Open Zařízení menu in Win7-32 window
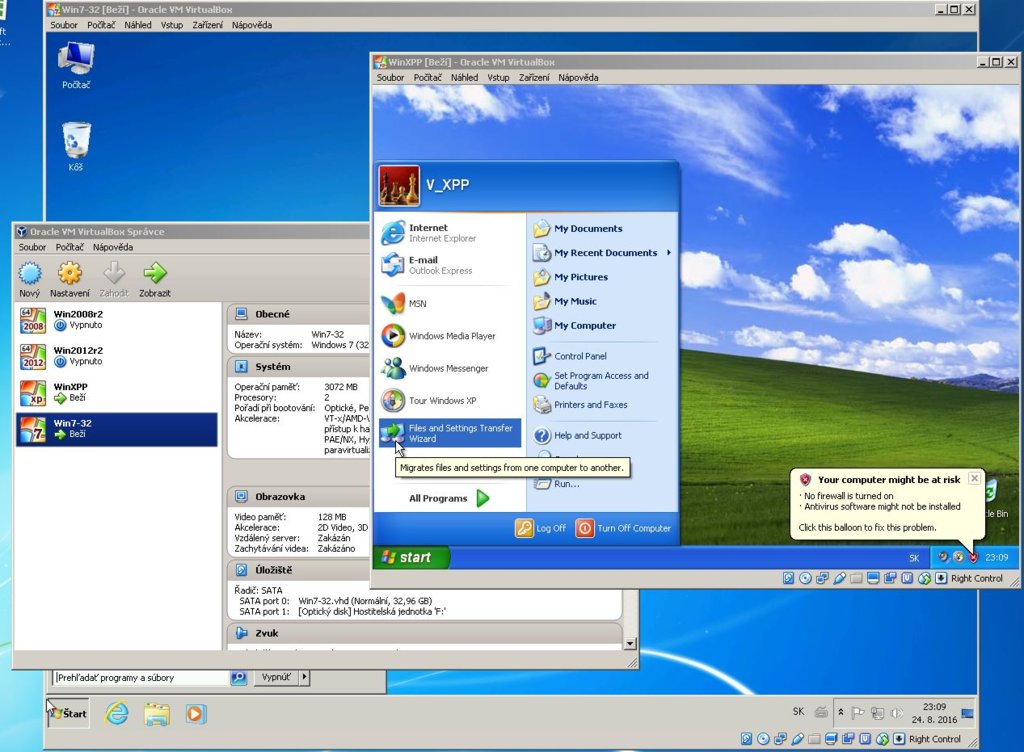1024x752 pixels. (x=207, y=25)
